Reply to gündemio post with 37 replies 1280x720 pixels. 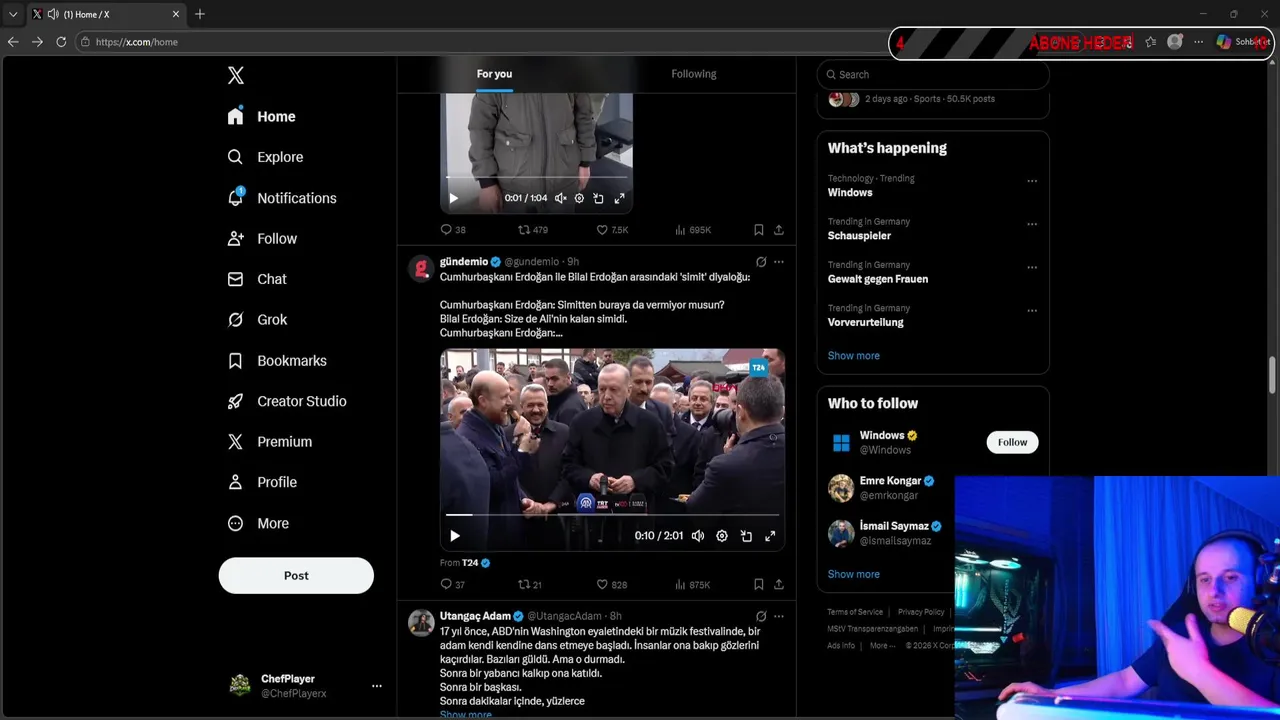pos(453,585)
